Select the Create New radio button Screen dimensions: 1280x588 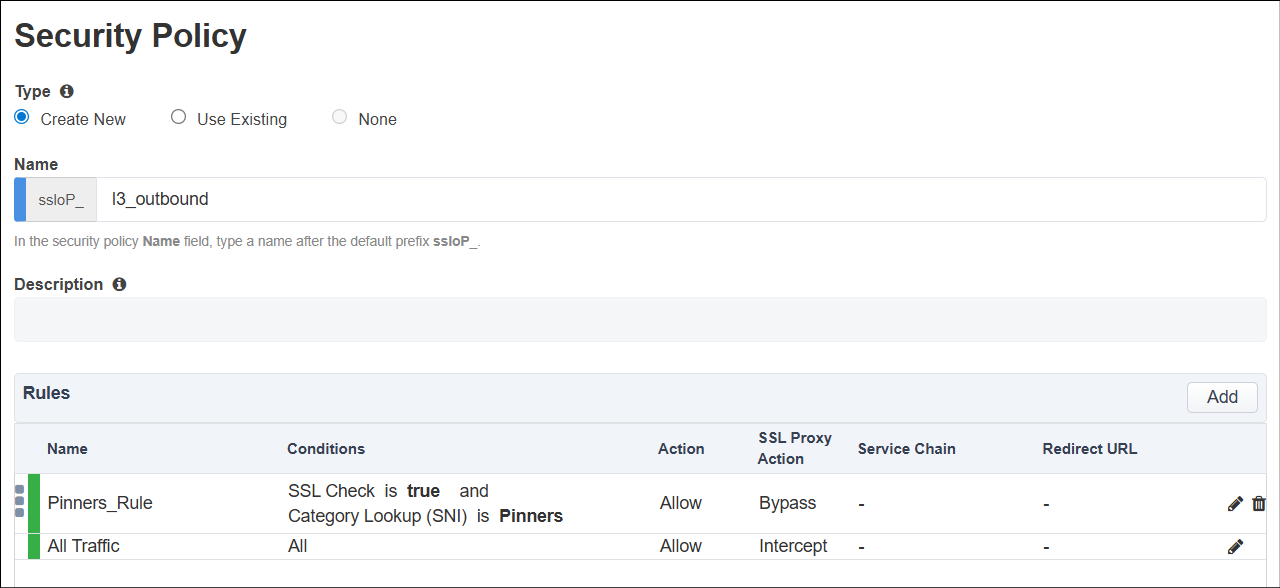coord(22,117)
